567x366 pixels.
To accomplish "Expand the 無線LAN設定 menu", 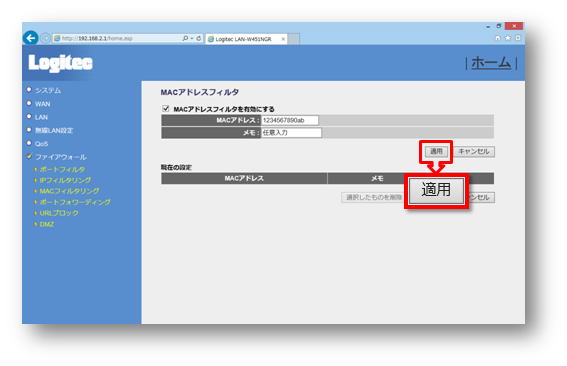I will tap(54, 131).
